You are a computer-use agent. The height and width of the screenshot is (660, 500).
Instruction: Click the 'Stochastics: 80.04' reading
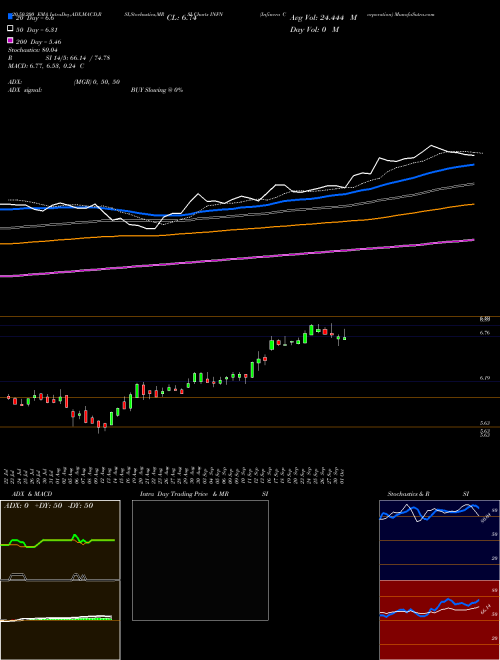point(32,50)
